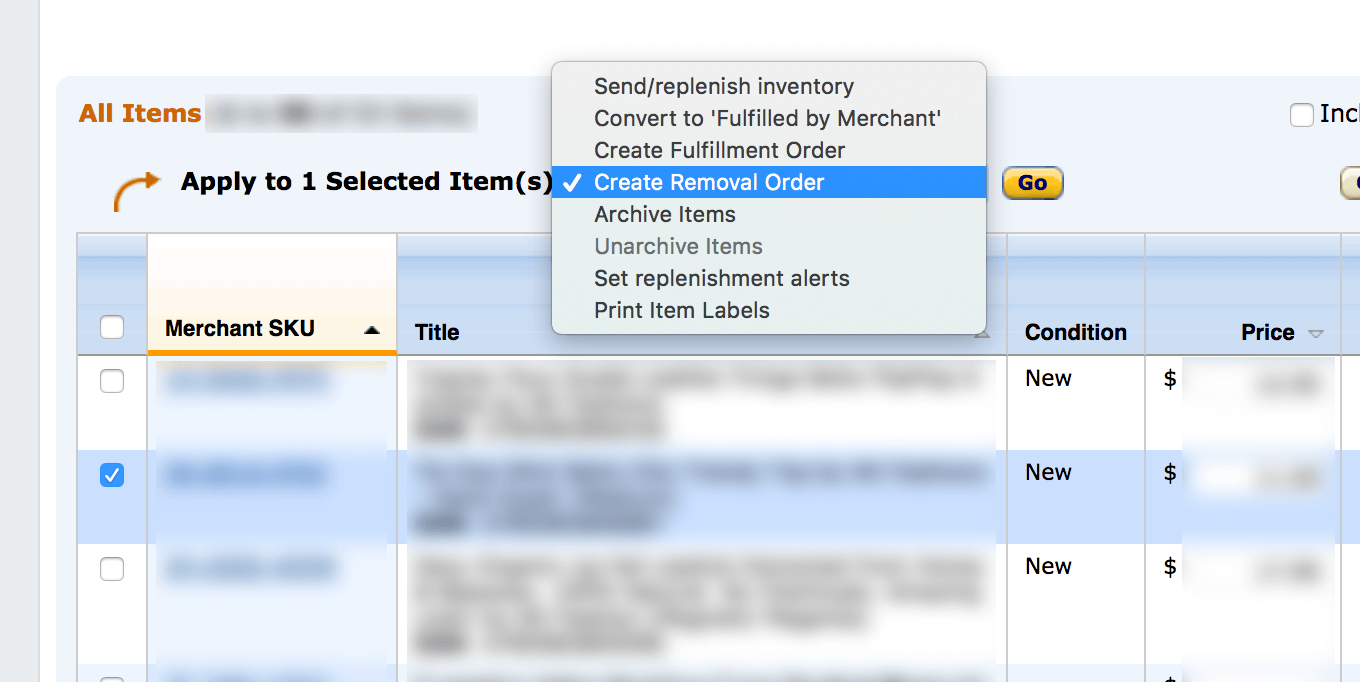
Task: Click the checkmark beside Create Removal Order
Action: pos(573,182)
